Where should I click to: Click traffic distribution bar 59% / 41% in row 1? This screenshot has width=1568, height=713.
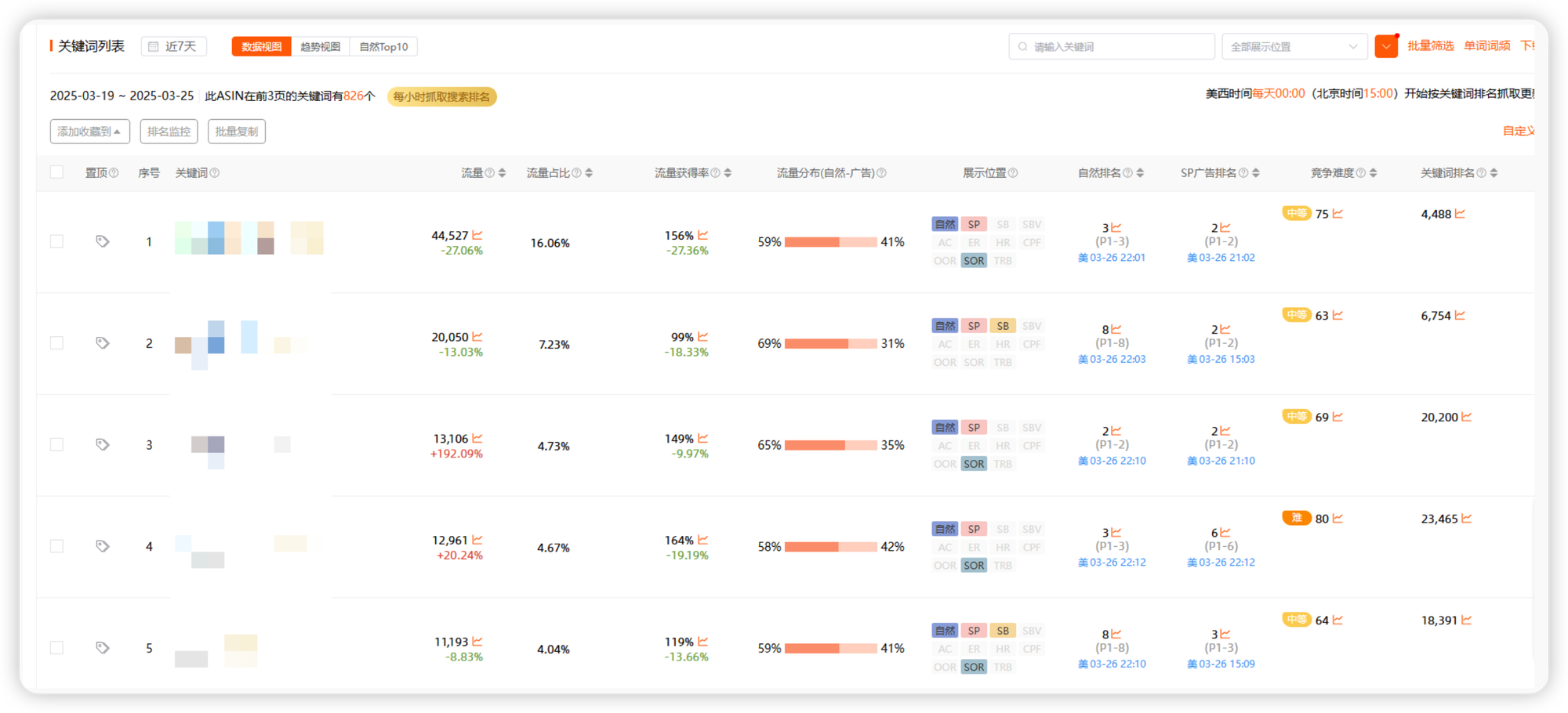(x=830, y=242)
